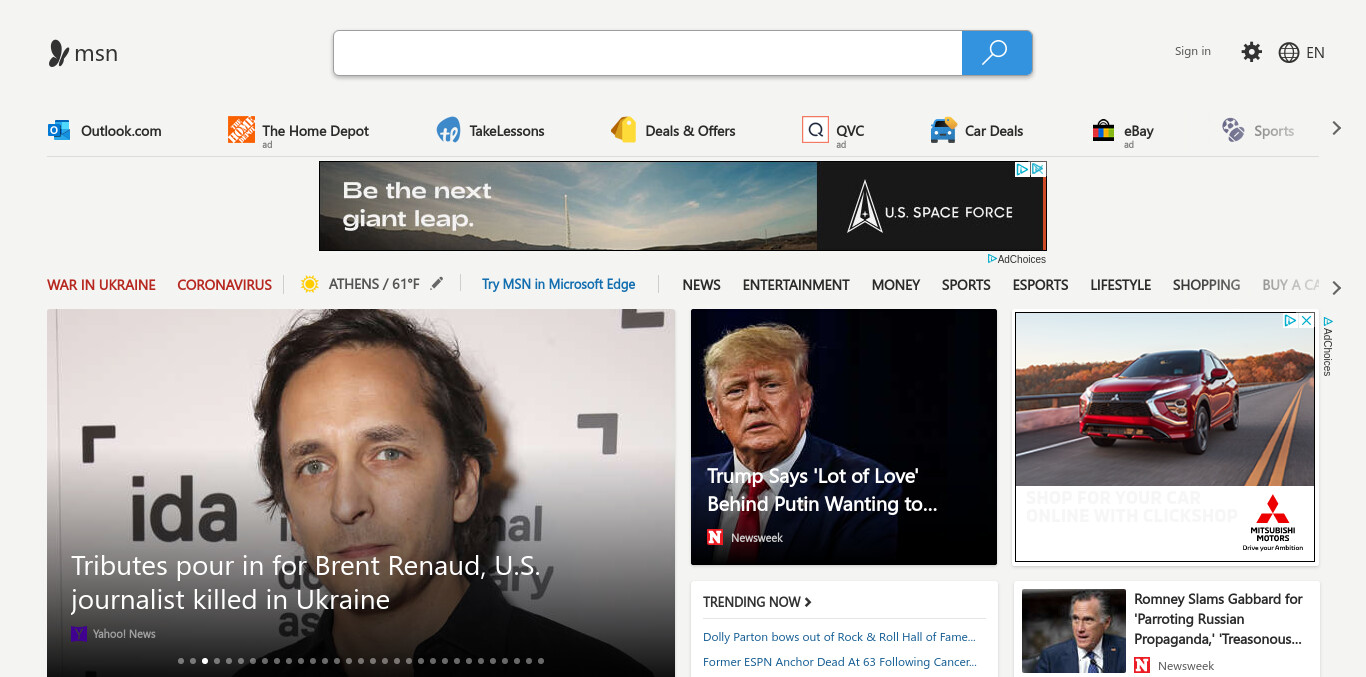Click the eBay bag icon
The height and width of the screenshot is (677, 1366).
click(1103, 130)
